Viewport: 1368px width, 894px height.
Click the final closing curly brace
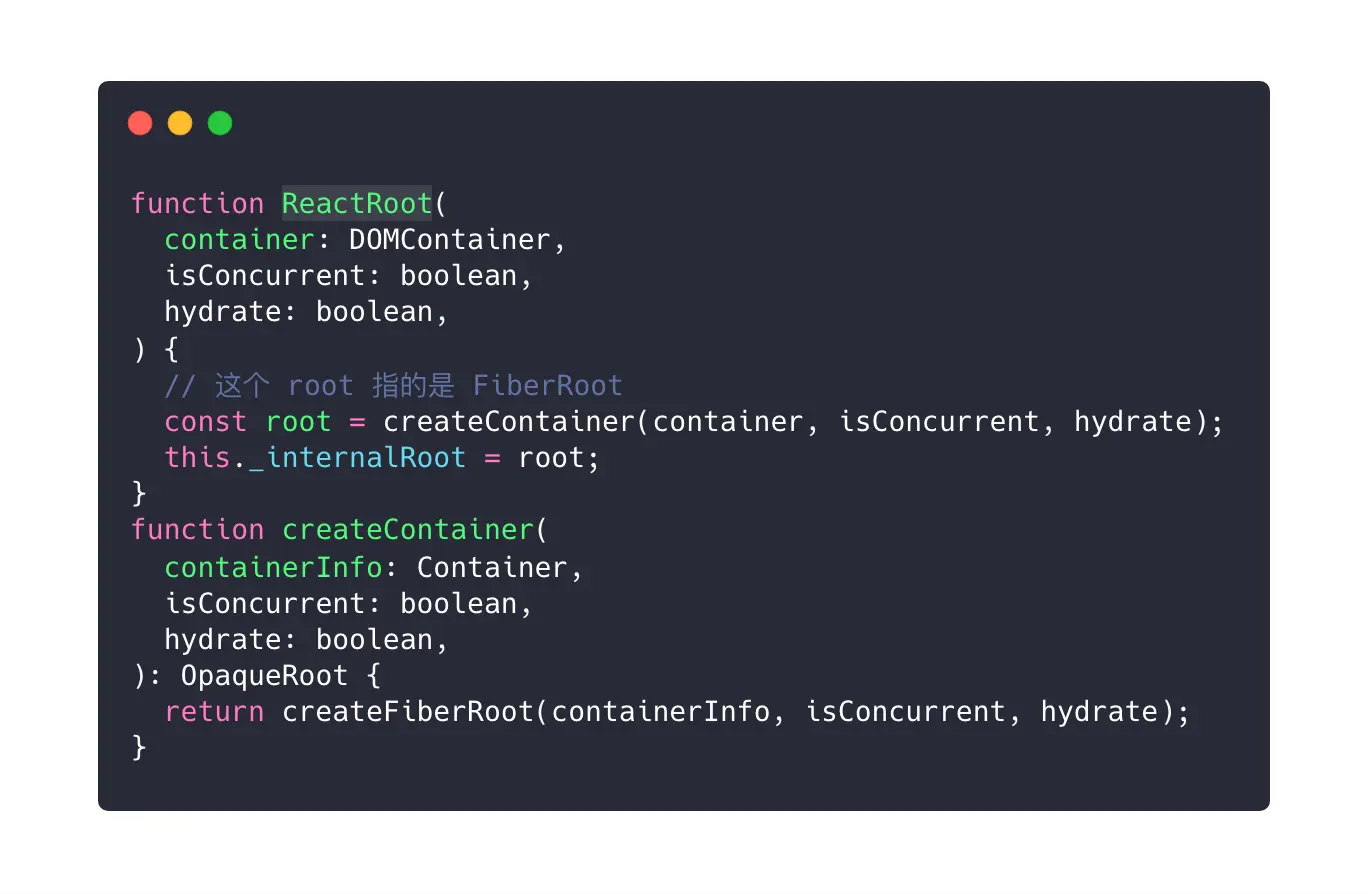point(139,748)
